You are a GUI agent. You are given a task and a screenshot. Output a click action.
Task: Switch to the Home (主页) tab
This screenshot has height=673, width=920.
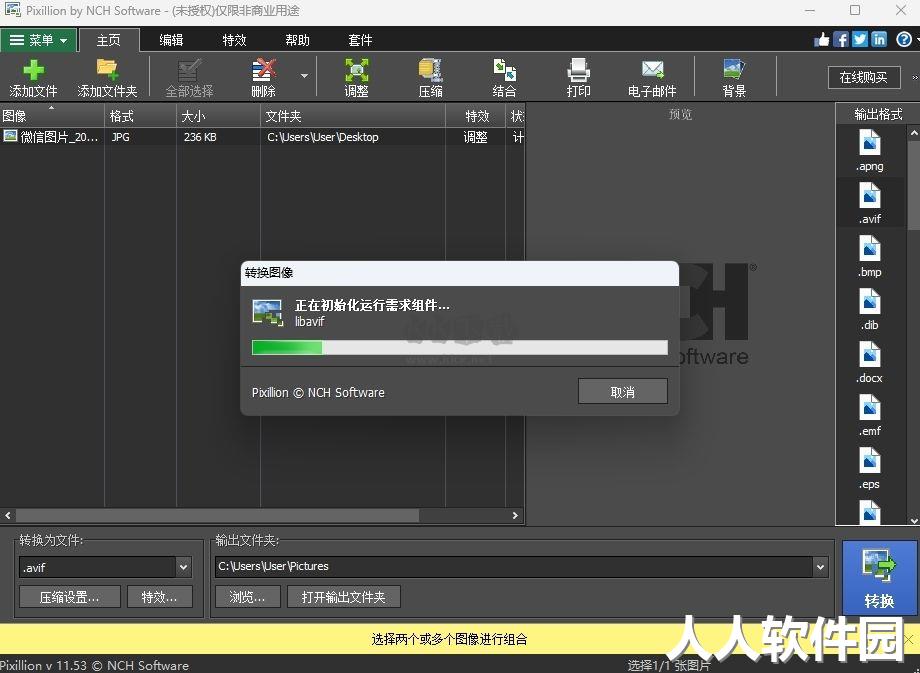coord(109,40)
